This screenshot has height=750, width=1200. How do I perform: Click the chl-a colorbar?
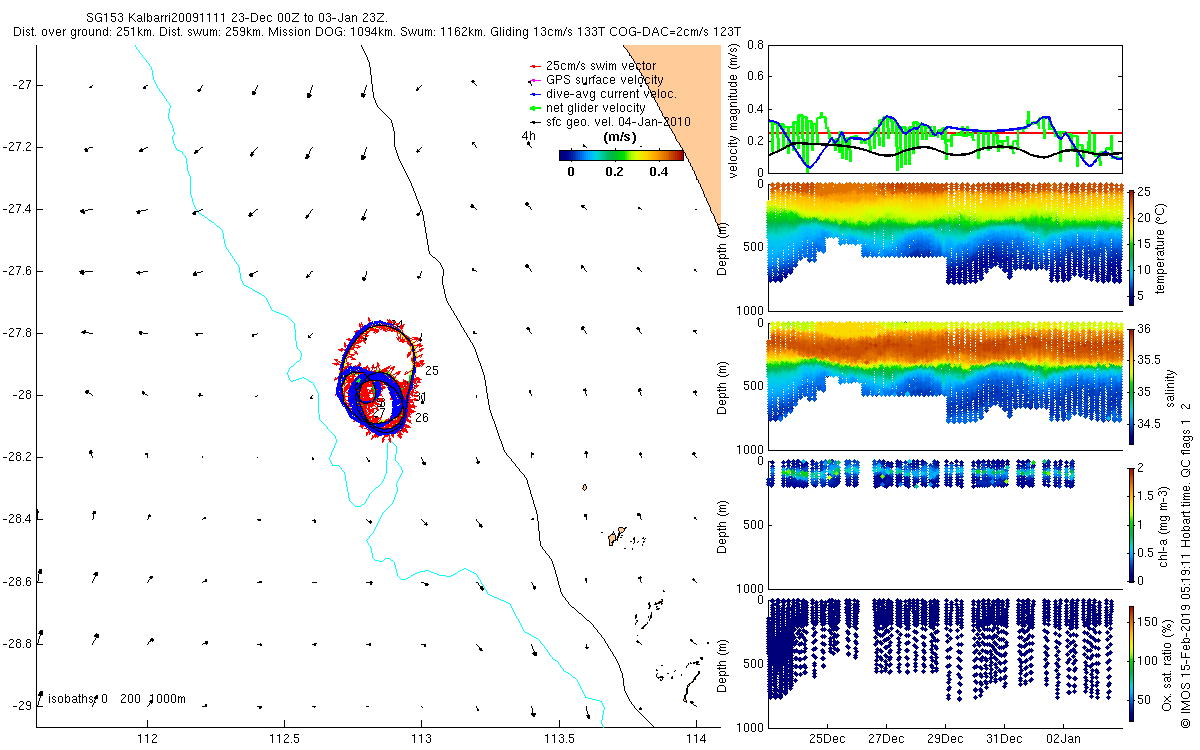(x=1132, y=523)
